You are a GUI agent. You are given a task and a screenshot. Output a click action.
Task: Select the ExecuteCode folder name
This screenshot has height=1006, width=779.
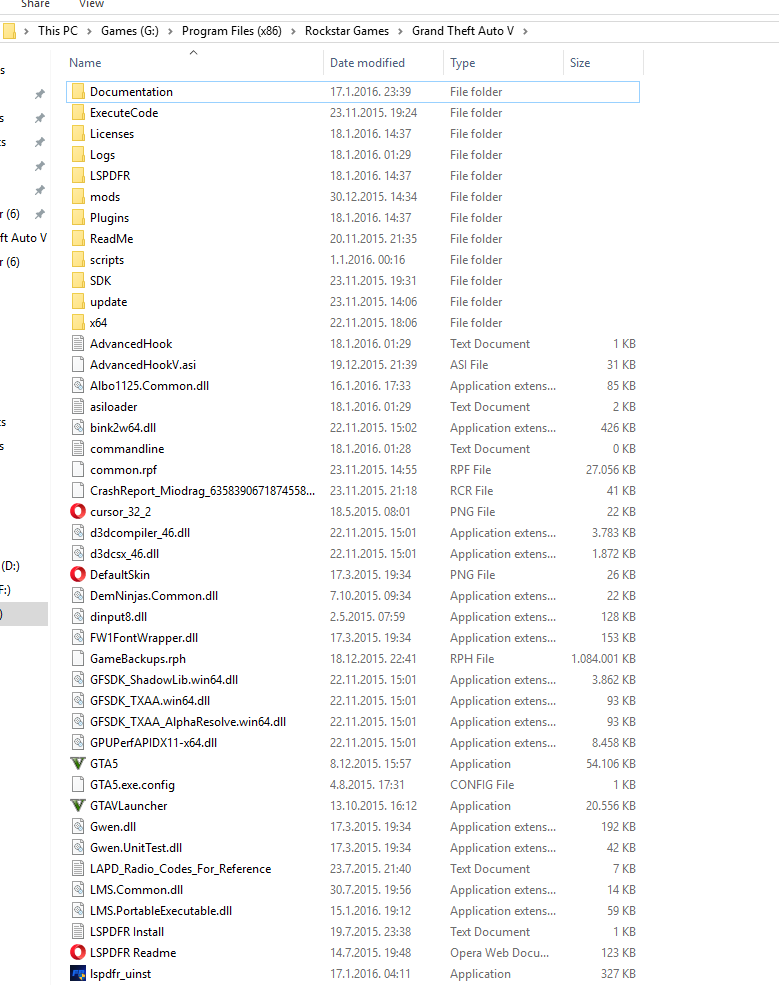tap(124, 113)
